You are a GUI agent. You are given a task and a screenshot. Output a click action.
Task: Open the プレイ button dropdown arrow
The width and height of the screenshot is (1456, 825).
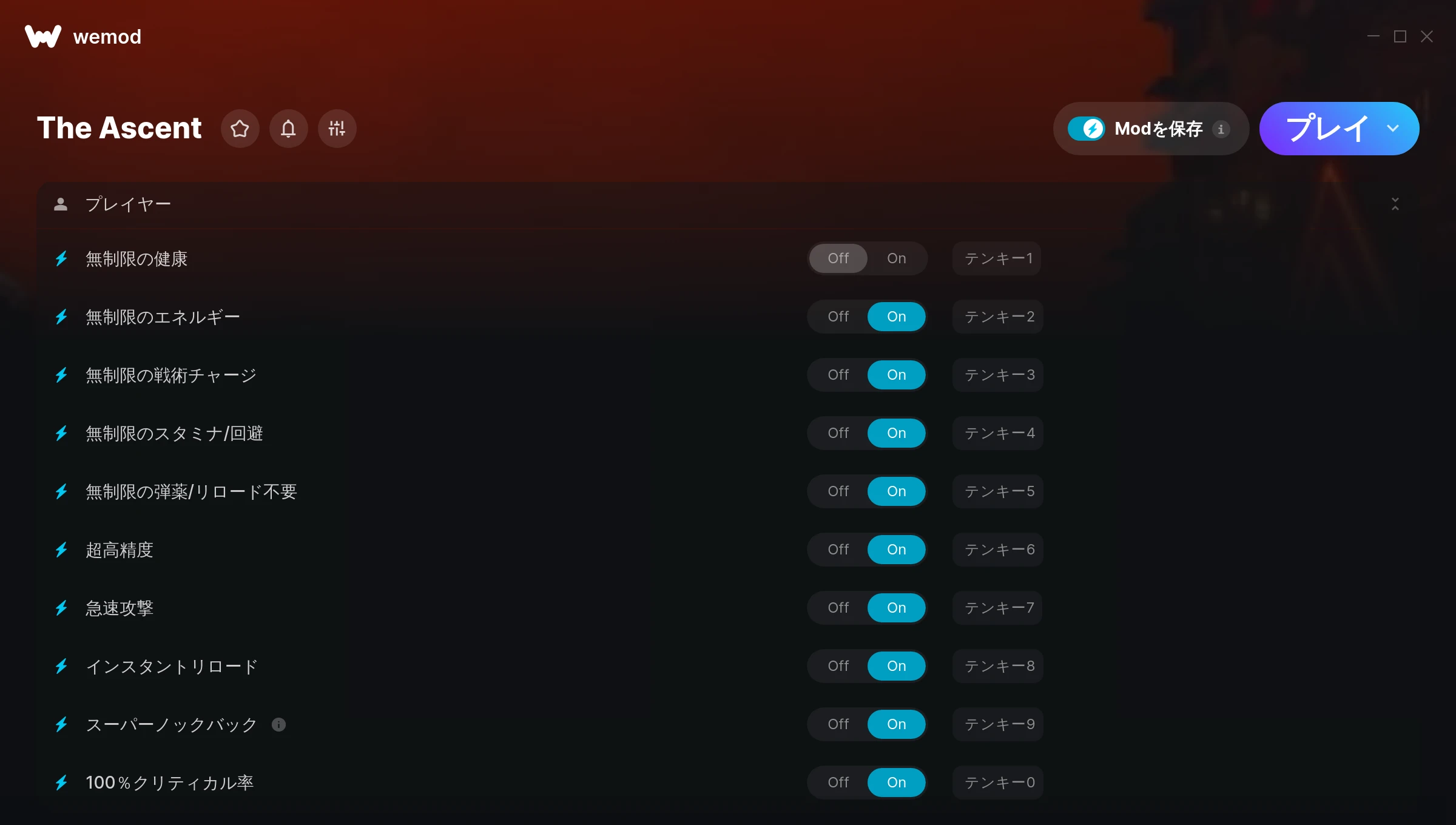1393,129
